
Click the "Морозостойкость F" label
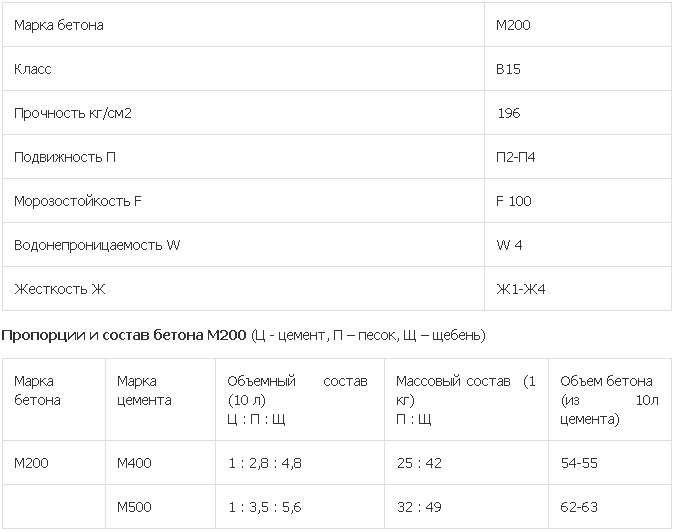click(78, 201)
